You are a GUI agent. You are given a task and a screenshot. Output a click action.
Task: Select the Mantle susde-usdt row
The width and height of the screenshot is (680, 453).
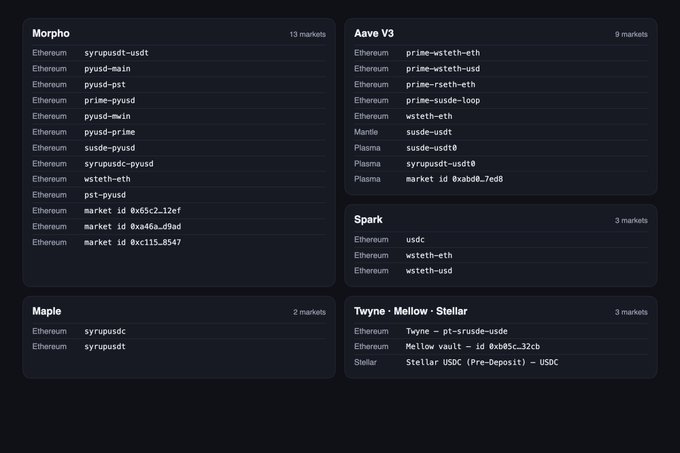click(501, 132)
